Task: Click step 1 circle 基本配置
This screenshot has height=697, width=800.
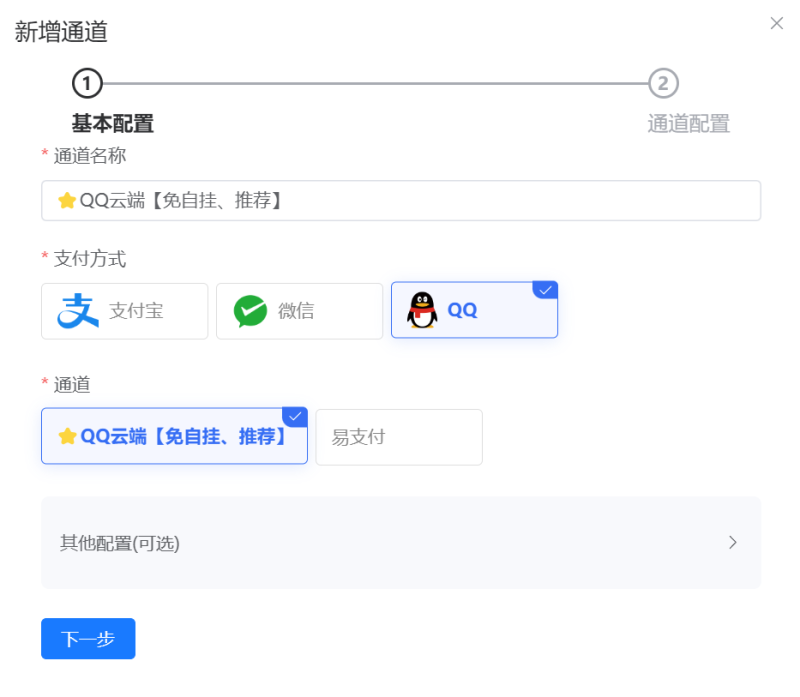Action: tap(87, 83)
